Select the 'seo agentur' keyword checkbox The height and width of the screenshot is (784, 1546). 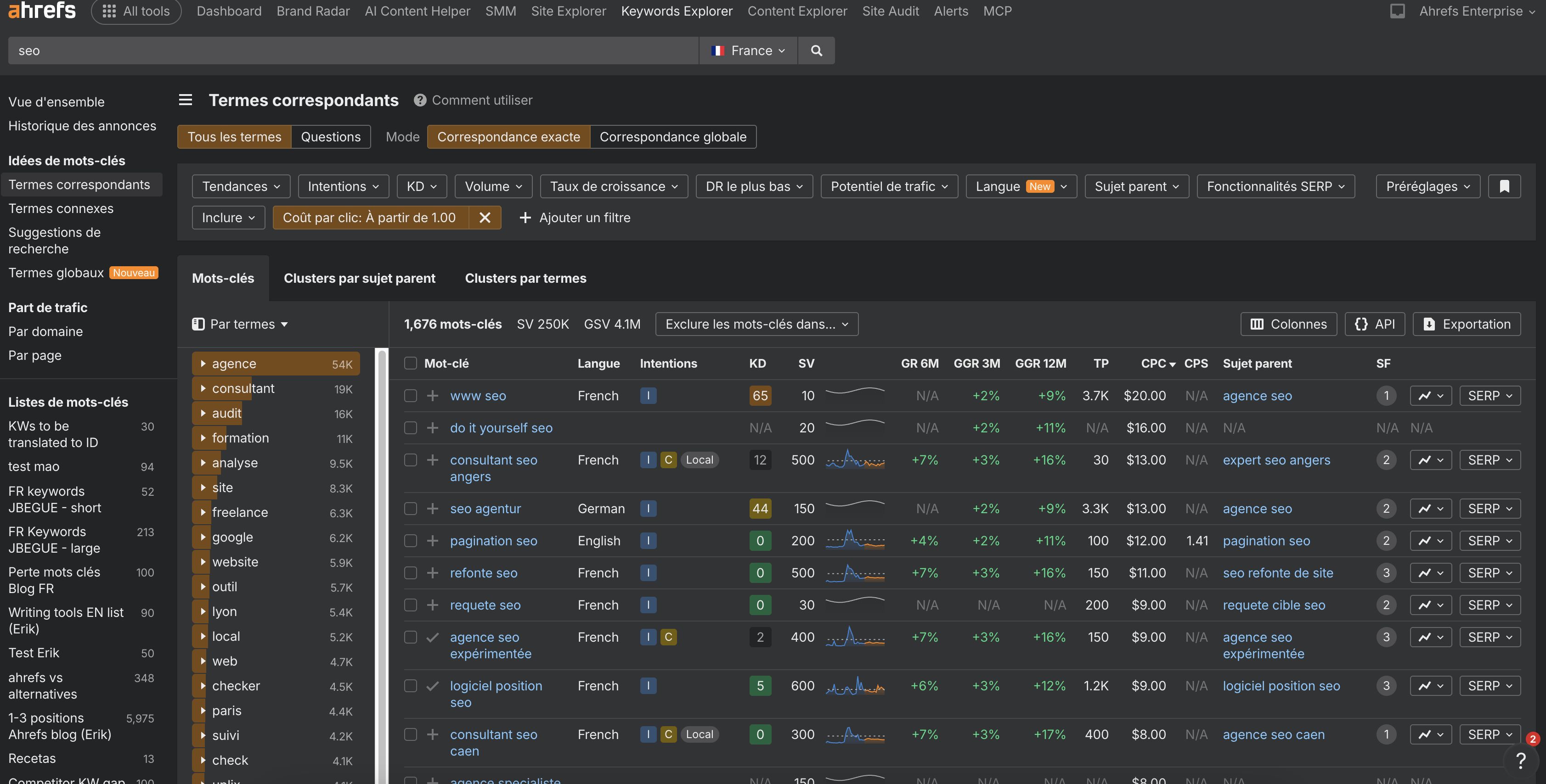(411, 508)
